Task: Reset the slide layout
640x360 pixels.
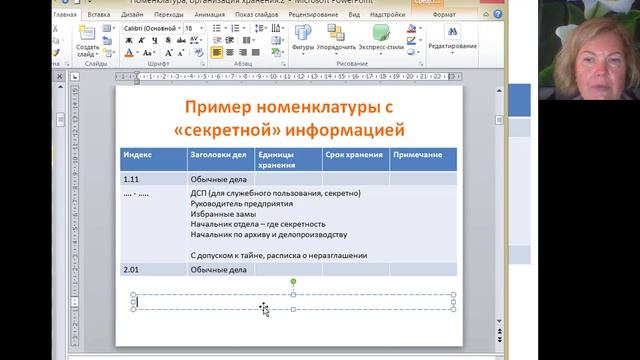Action: pos(108,40)
